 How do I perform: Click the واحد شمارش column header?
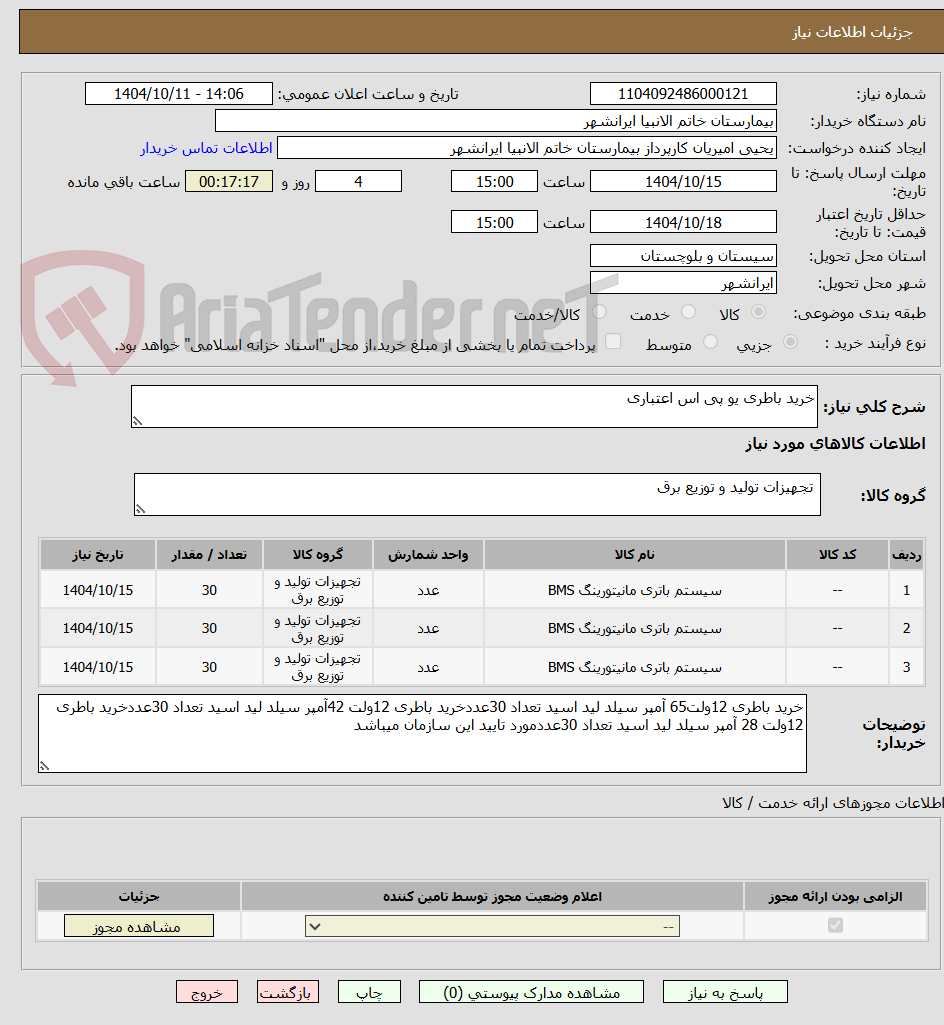428,554
